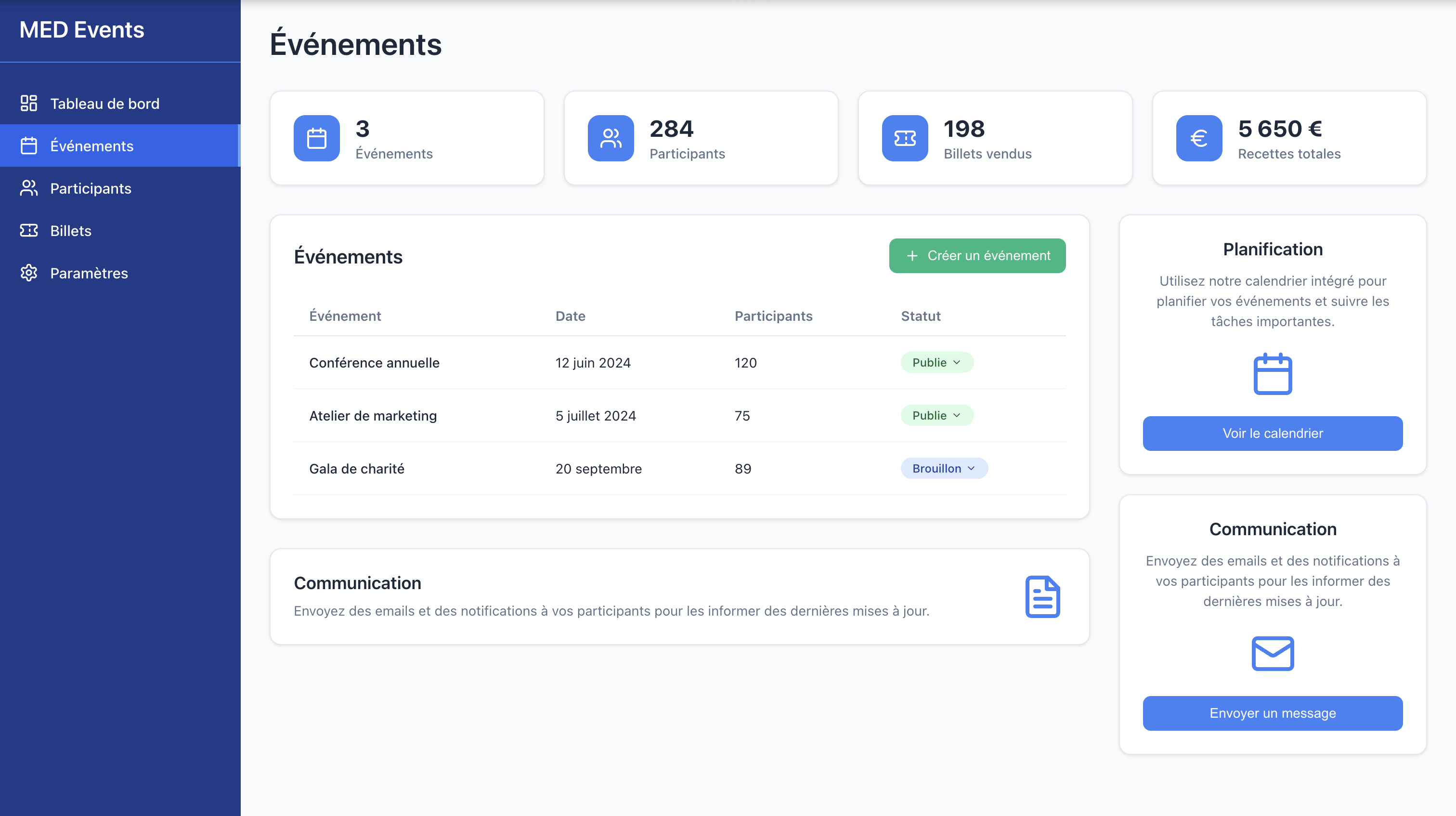Expand the status selector for Atelier de marketing
1456x816 pixels.
[x=936, y=415]
